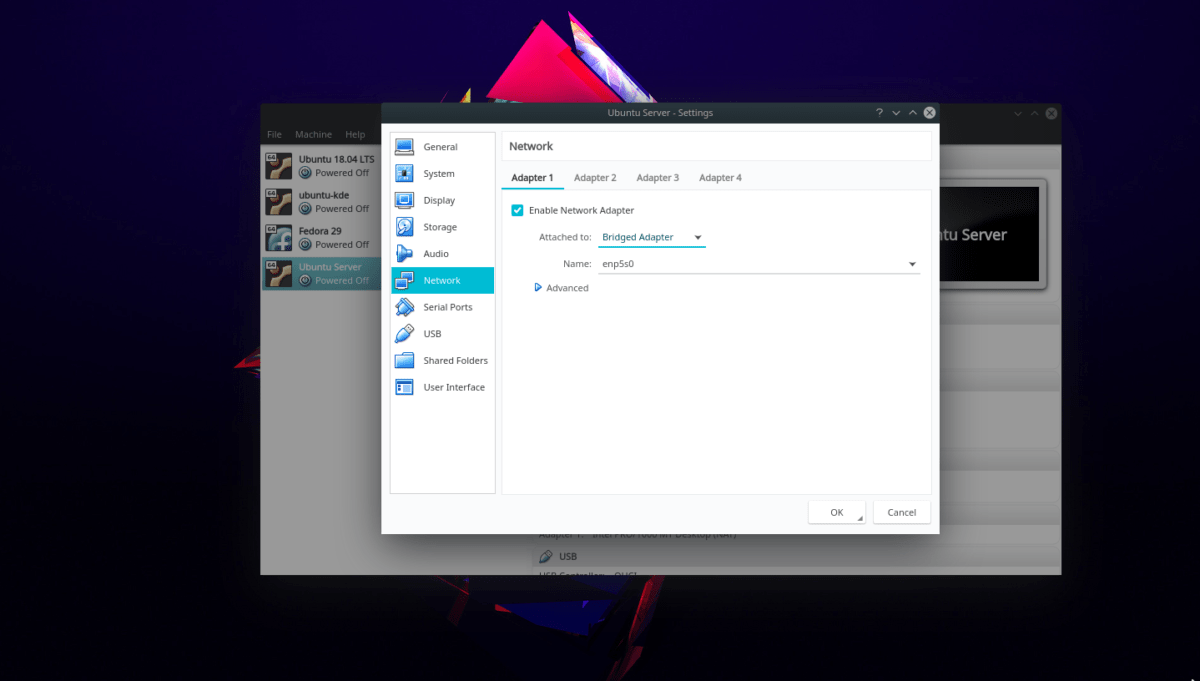Switch to the Adapter 4 tab

coord(720,178)
